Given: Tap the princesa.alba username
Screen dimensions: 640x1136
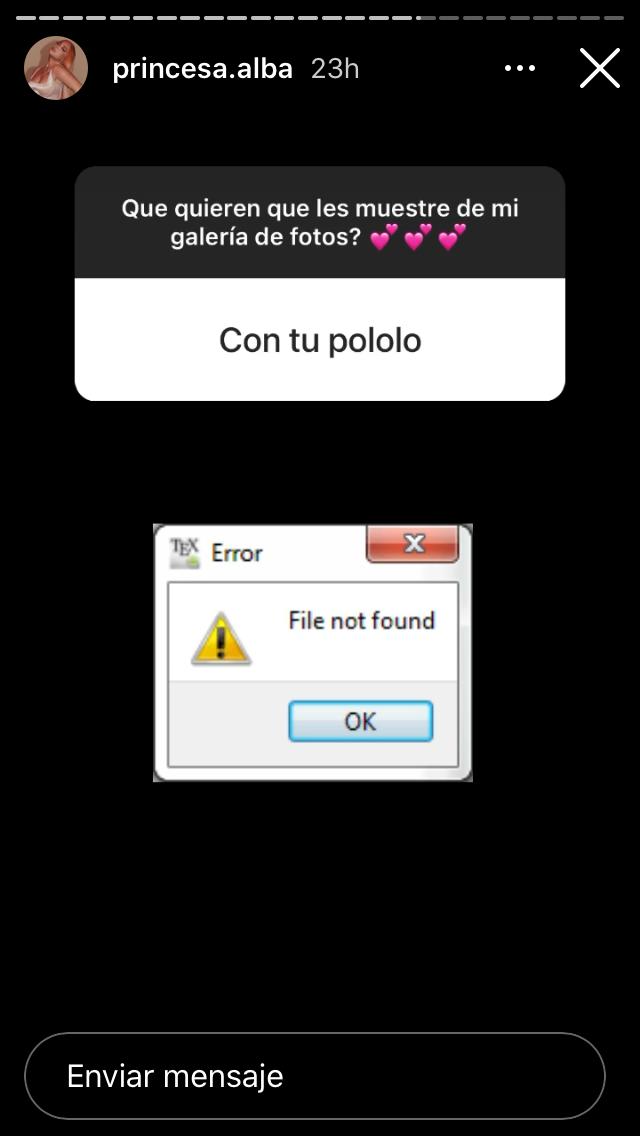Looking at the screenshot, I should pyautogui.click(x=202, y=68).
